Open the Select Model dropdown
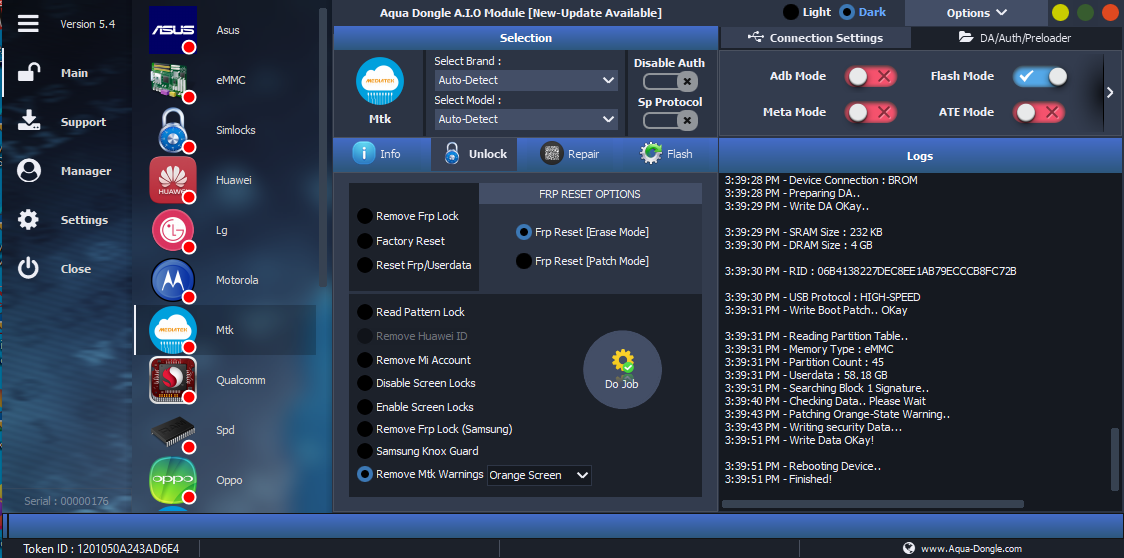 click(526, 119)
